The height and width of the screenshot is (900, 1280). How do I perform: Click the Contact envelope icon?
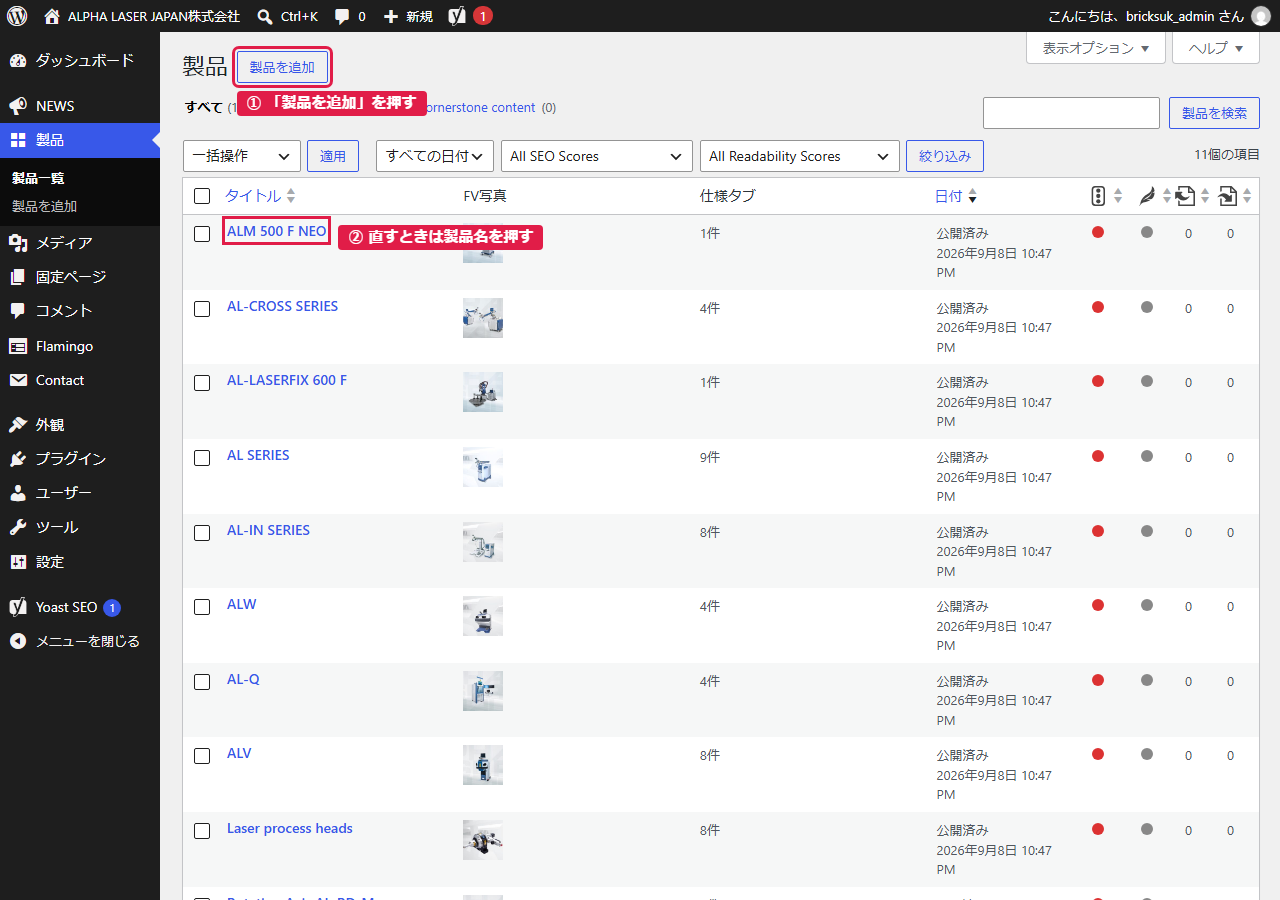point(18,380)
